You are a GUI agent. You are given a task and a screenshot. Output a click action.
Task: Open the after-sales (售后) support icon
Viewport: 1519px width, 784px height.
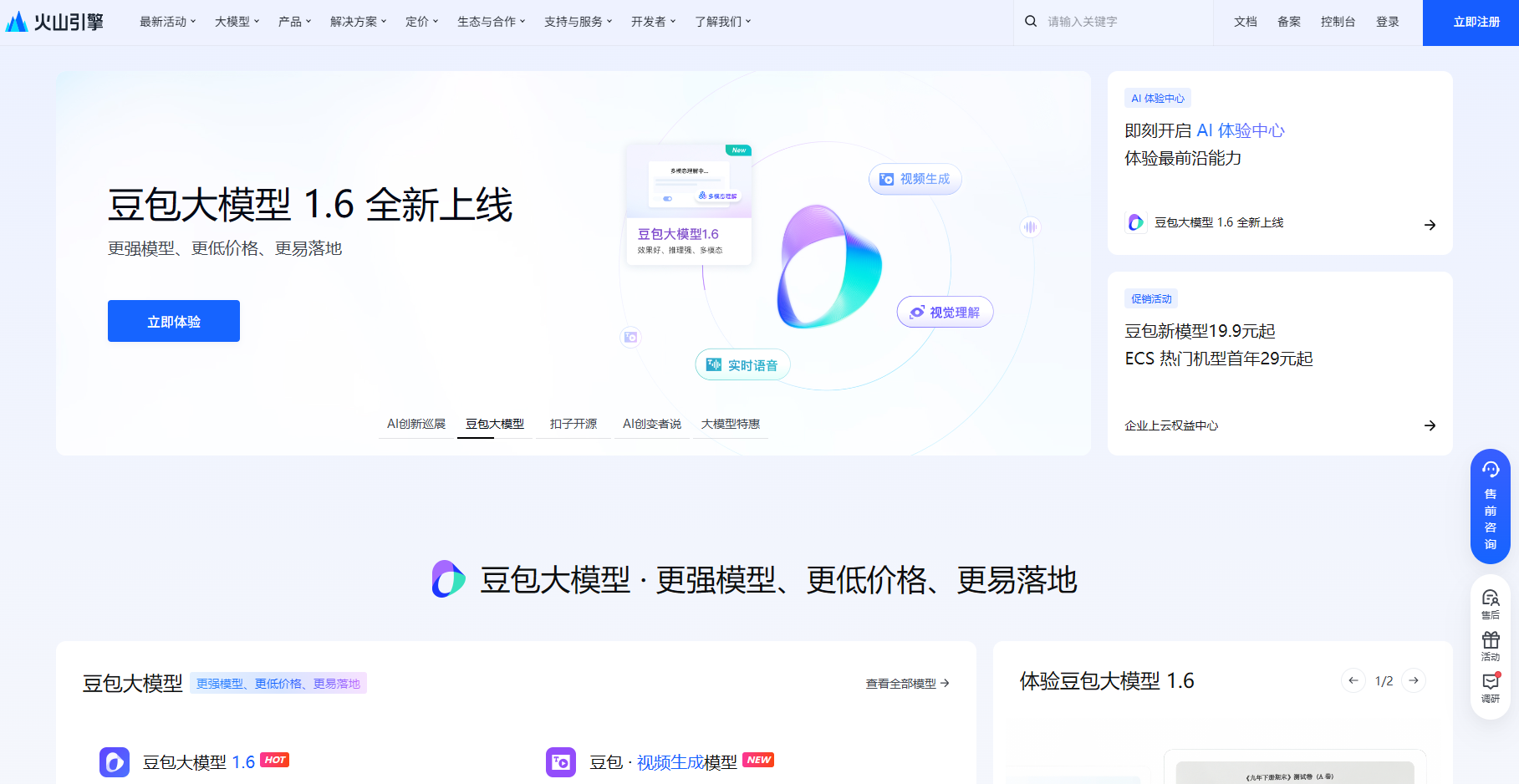1491,604
